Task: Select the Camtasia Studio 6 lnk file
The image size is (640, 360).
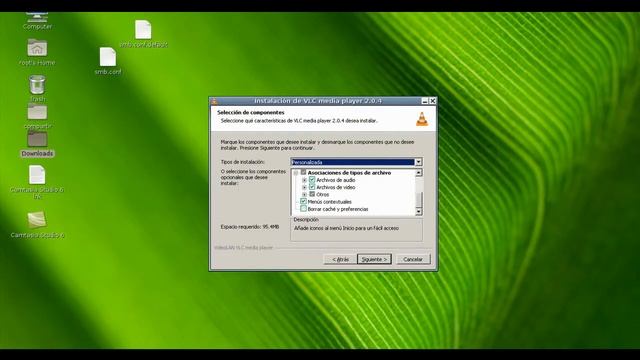Action: click(x=37, y=175)
